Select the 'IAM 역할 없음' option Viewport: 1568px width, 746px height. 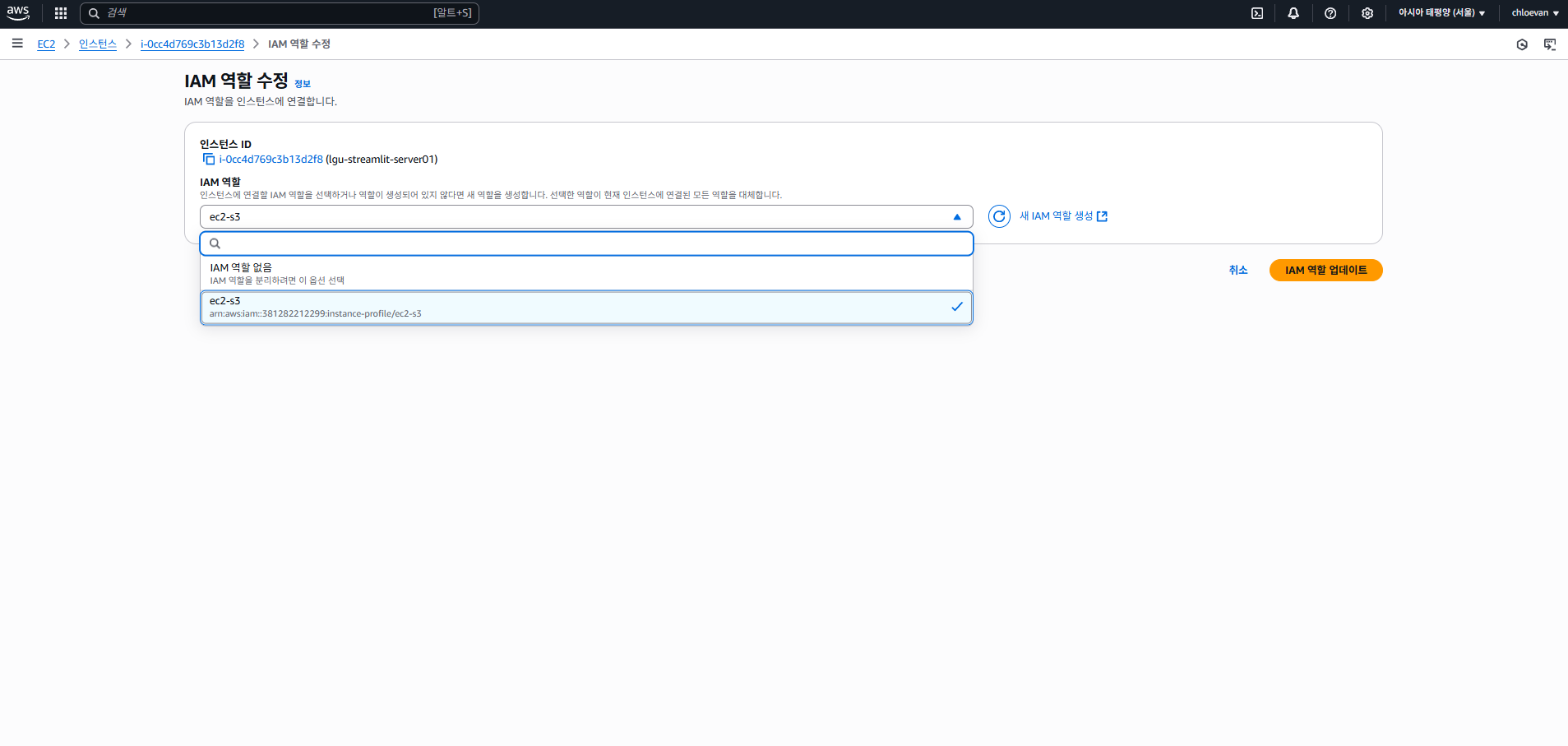(586, 274)
